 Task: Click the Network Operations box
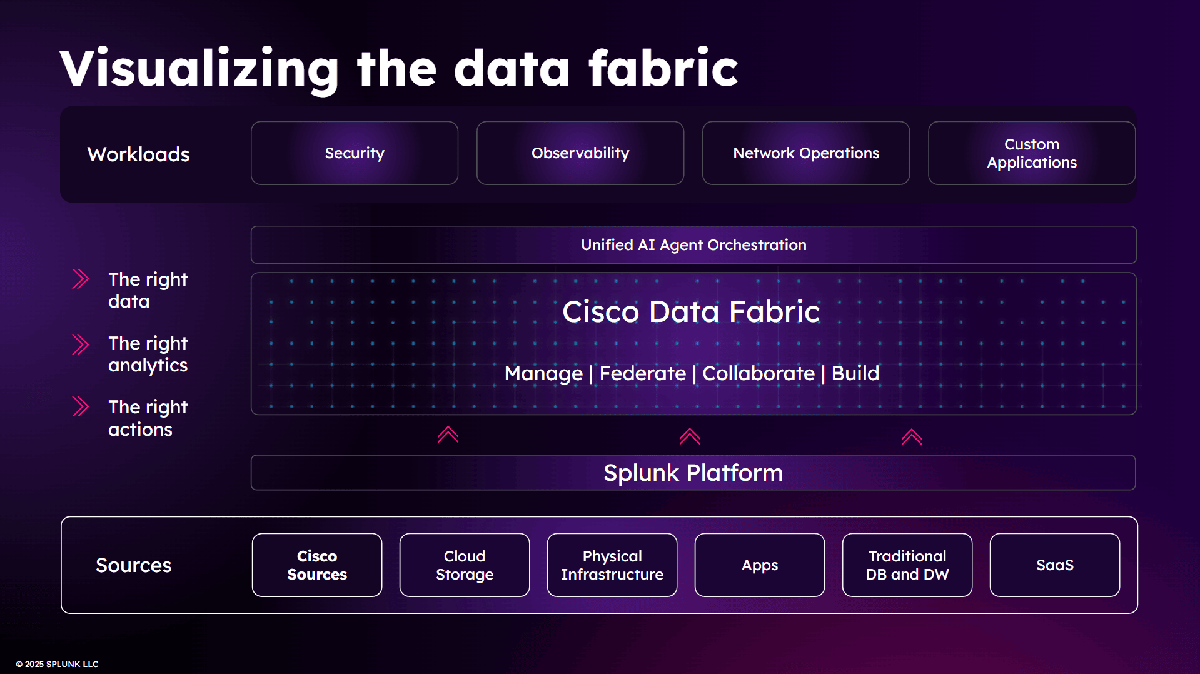(x=806, y=153)
